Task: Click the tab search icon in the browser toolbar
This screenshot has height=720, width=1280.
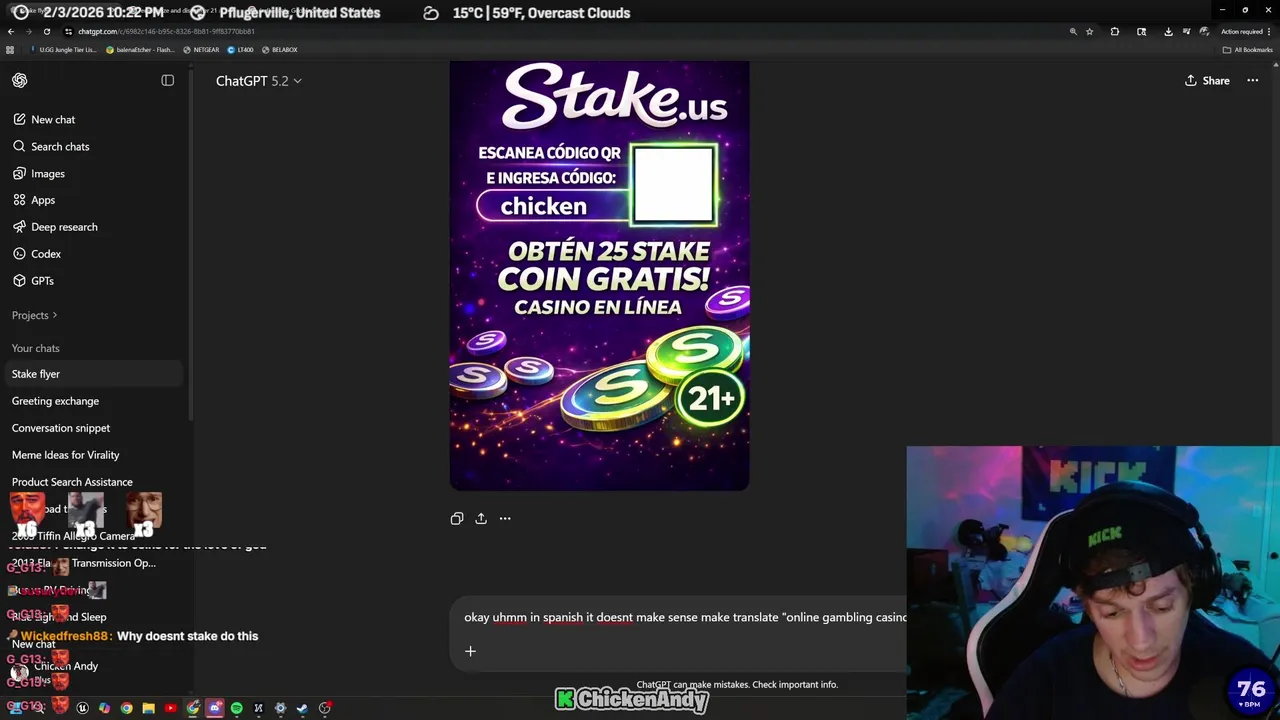Action: pos(1141,32)
